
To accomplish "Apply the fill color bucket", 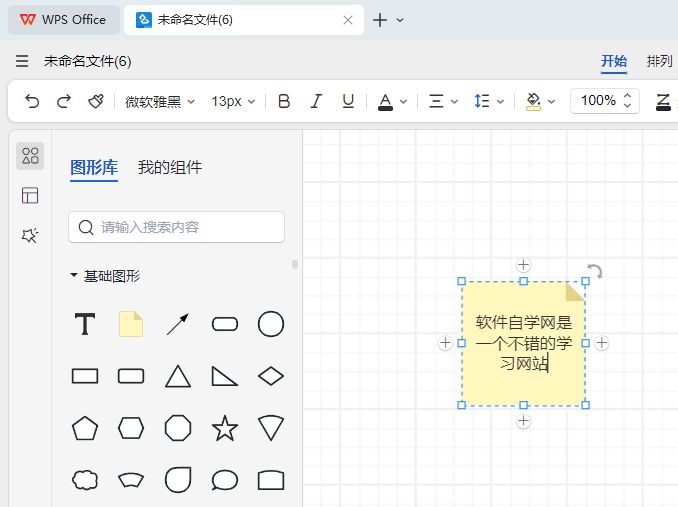I will (x=534, y=102).
